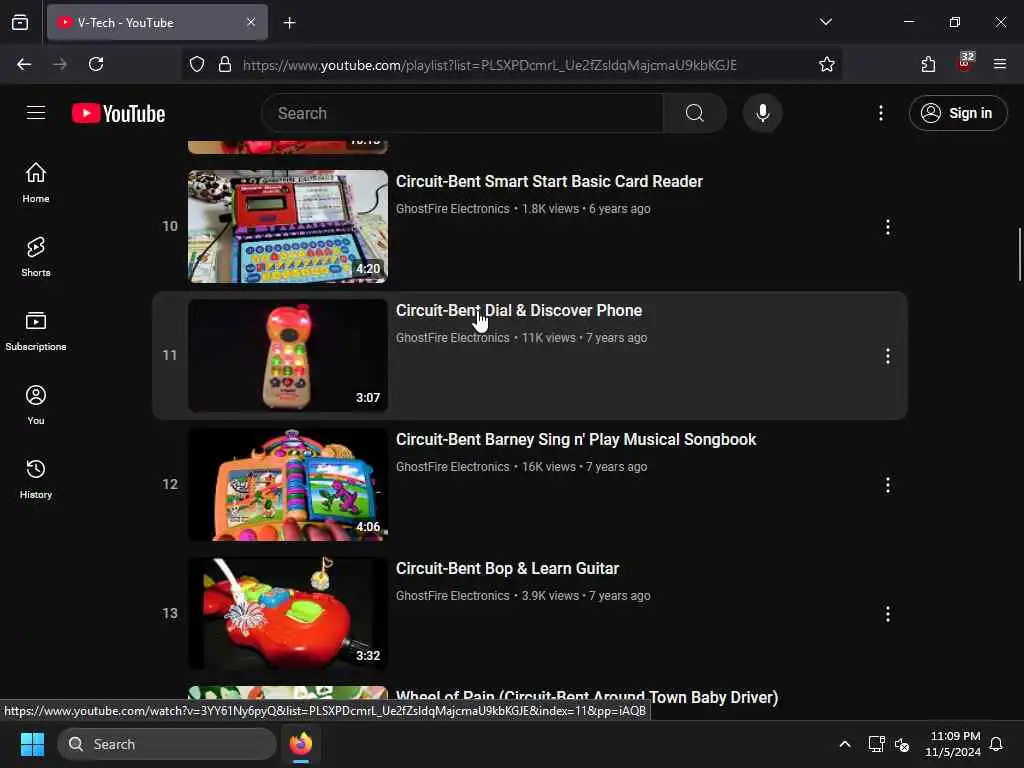
Task: Open History in the sidebar
Action: (x=36, y=478)
